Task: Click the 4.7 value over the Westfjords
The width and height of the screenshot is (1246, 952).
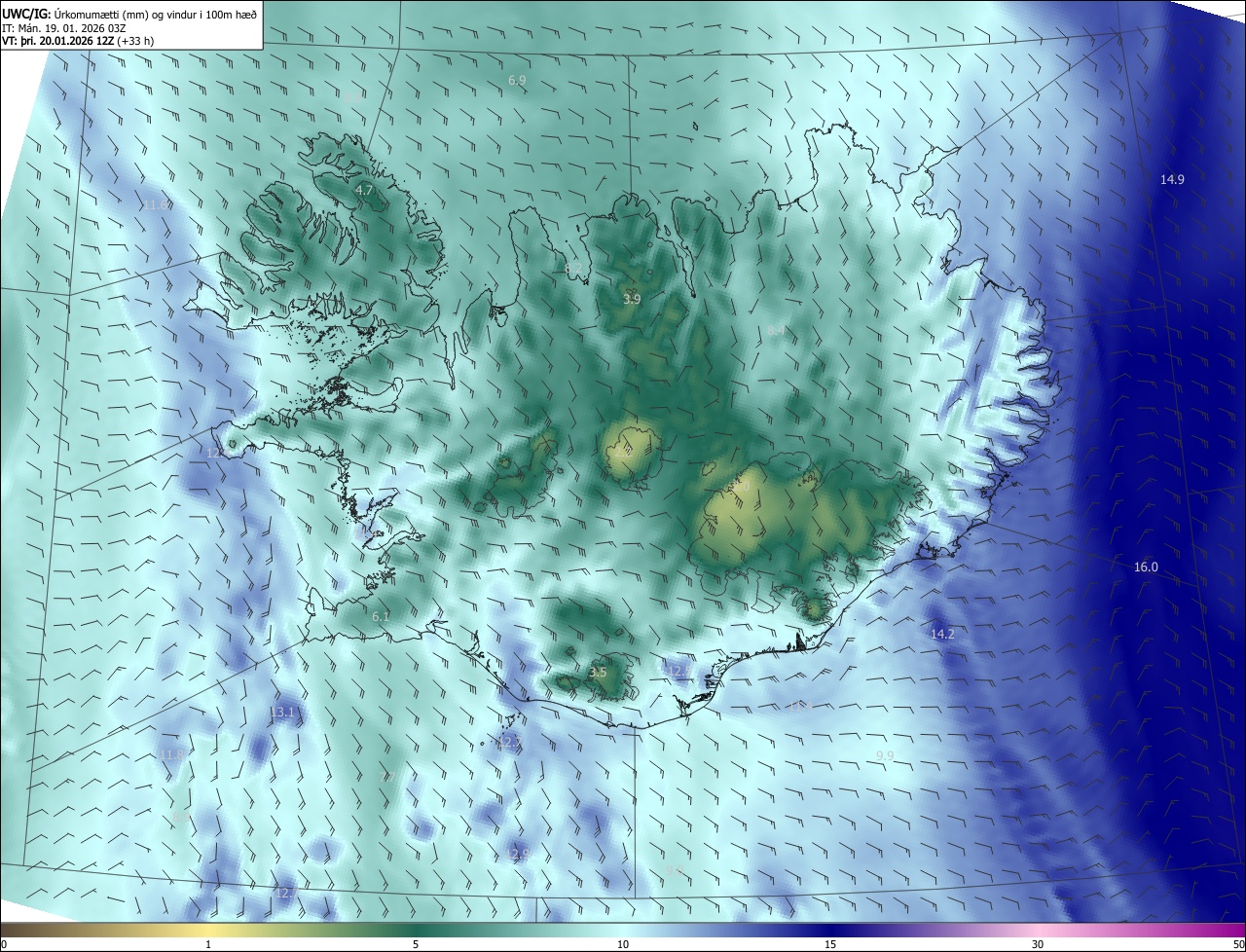Action: tap(365, 191)
